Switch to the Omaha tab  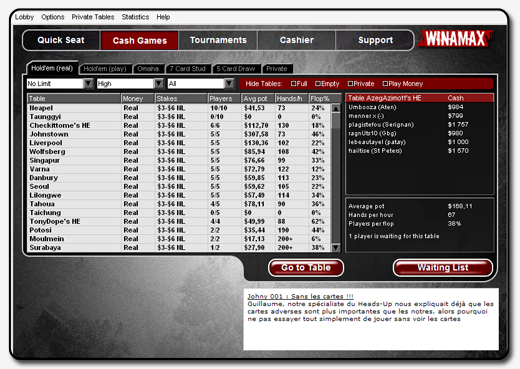click(148, 69)
